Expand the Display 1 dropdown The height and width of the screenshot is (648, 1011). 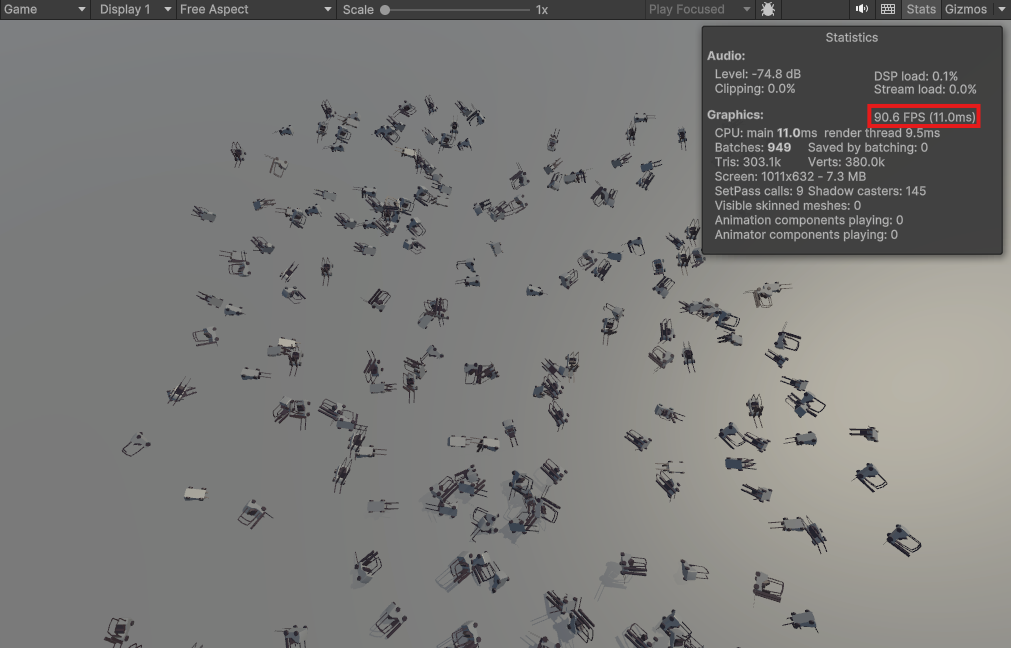pos(134,9)
